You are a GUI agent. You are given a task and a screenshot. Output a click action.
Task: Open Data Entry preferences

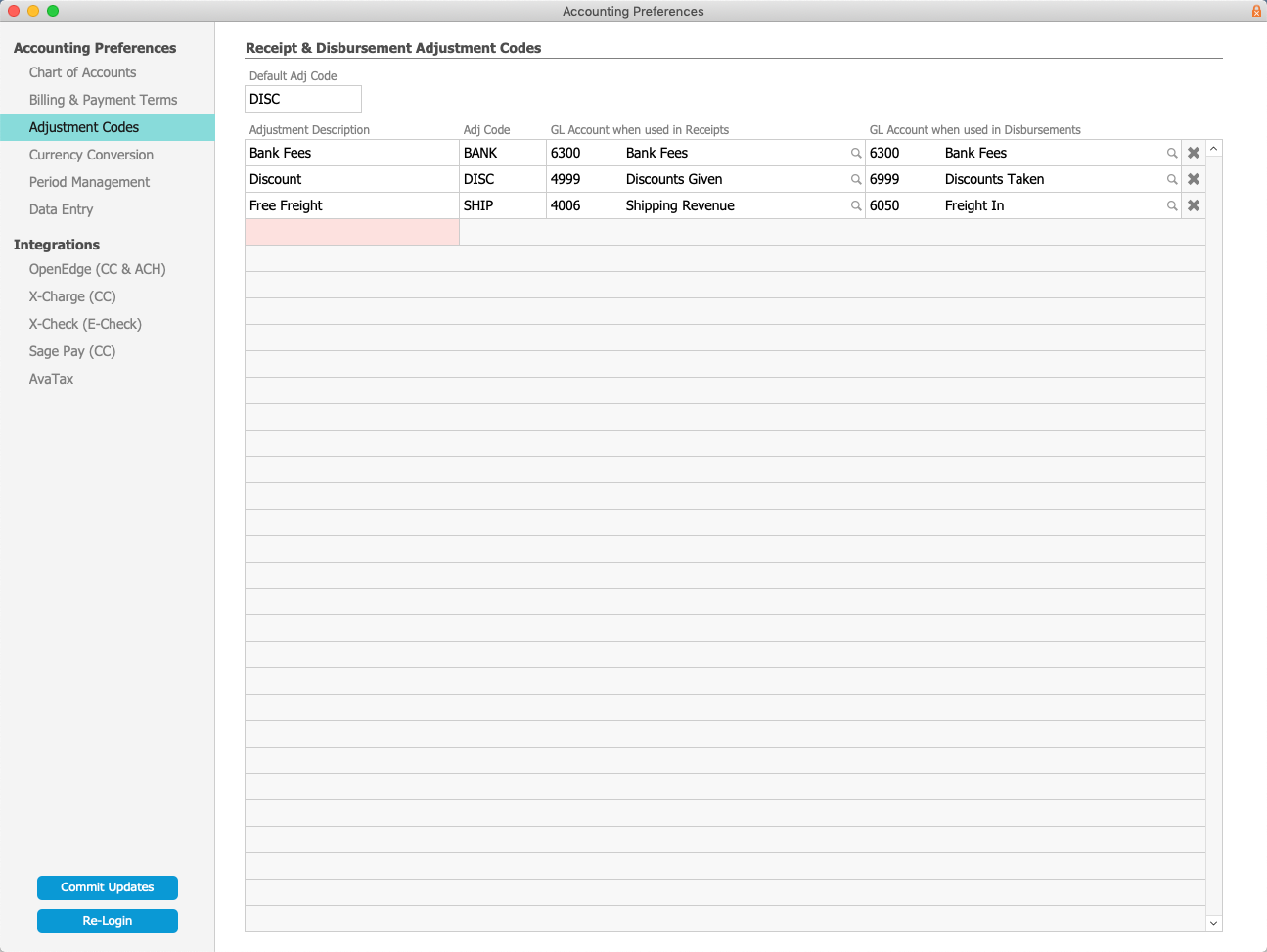(61, 209)
